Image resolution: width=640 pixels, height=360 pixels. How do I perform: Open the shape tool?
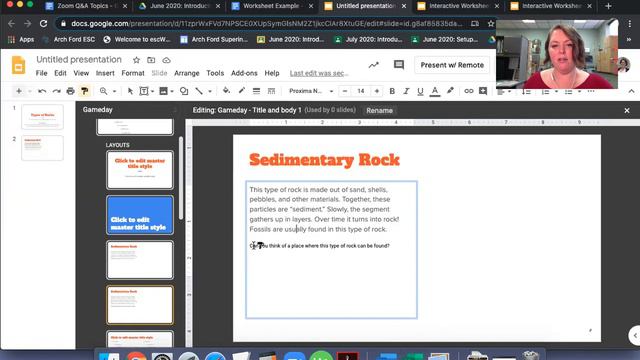(x=184, y=91)
